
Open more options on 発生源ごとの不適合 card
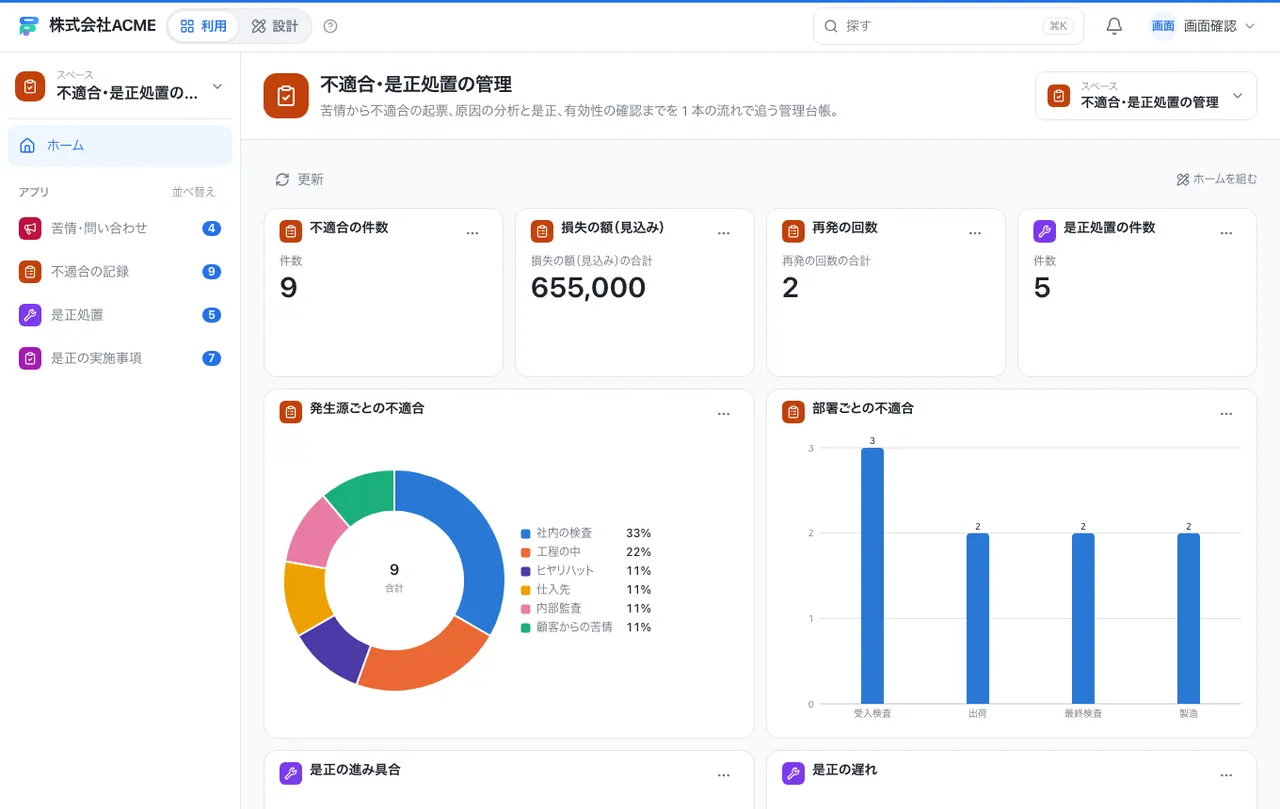pyautogui.click(x=724, y=414)
